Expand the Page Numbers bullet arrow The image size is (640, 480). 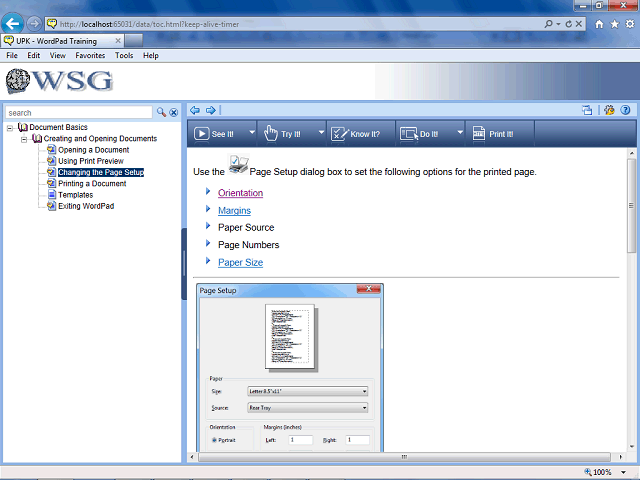click(208, 243)
